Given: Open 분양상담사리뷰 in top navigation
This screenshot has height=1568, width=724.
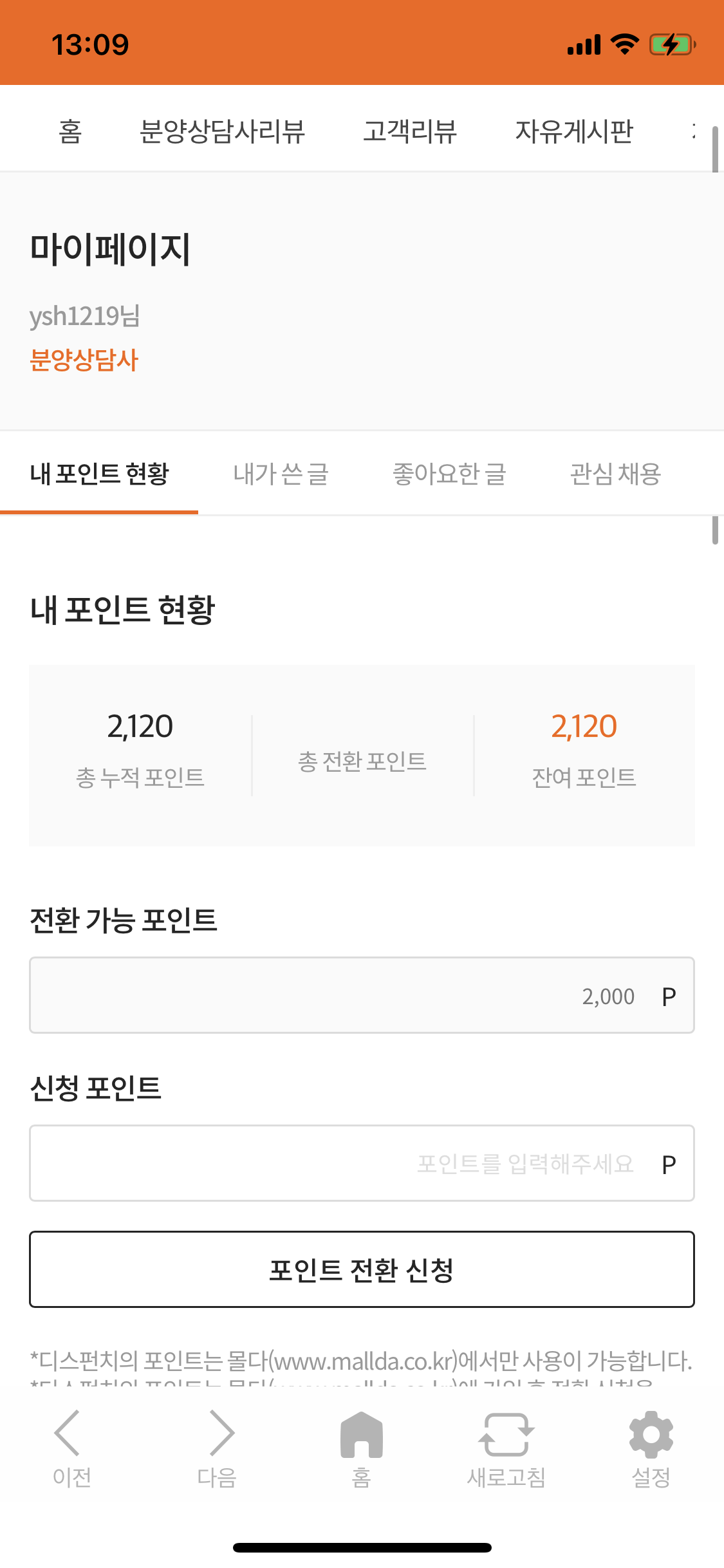Looking at the screenshot, I should [222, 131].
